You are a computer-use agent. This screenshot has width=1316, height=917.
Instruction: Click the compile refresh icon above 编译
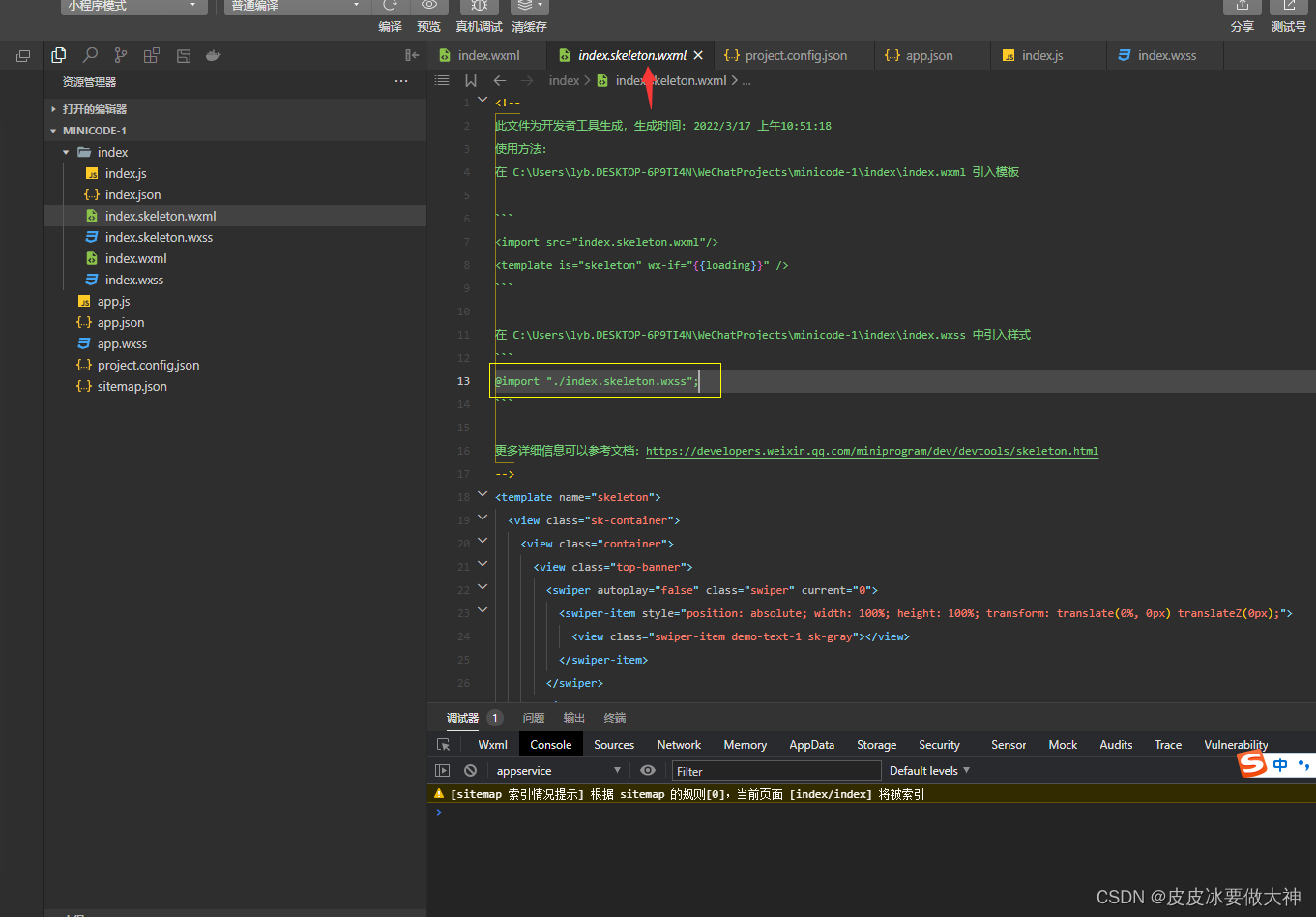click(x=390, y=6)
